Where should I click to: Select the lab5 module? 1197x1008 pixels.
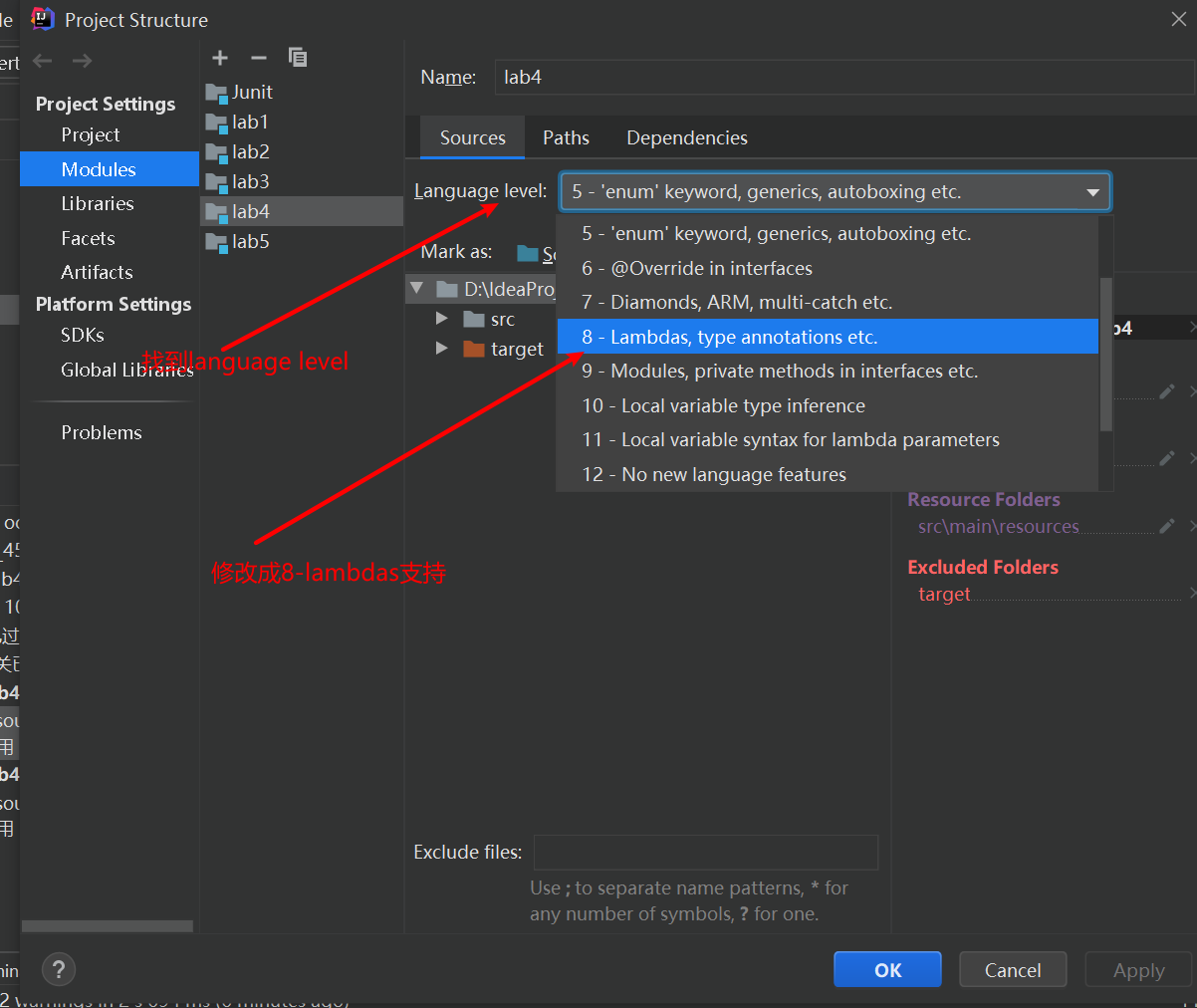pos(250,241)
